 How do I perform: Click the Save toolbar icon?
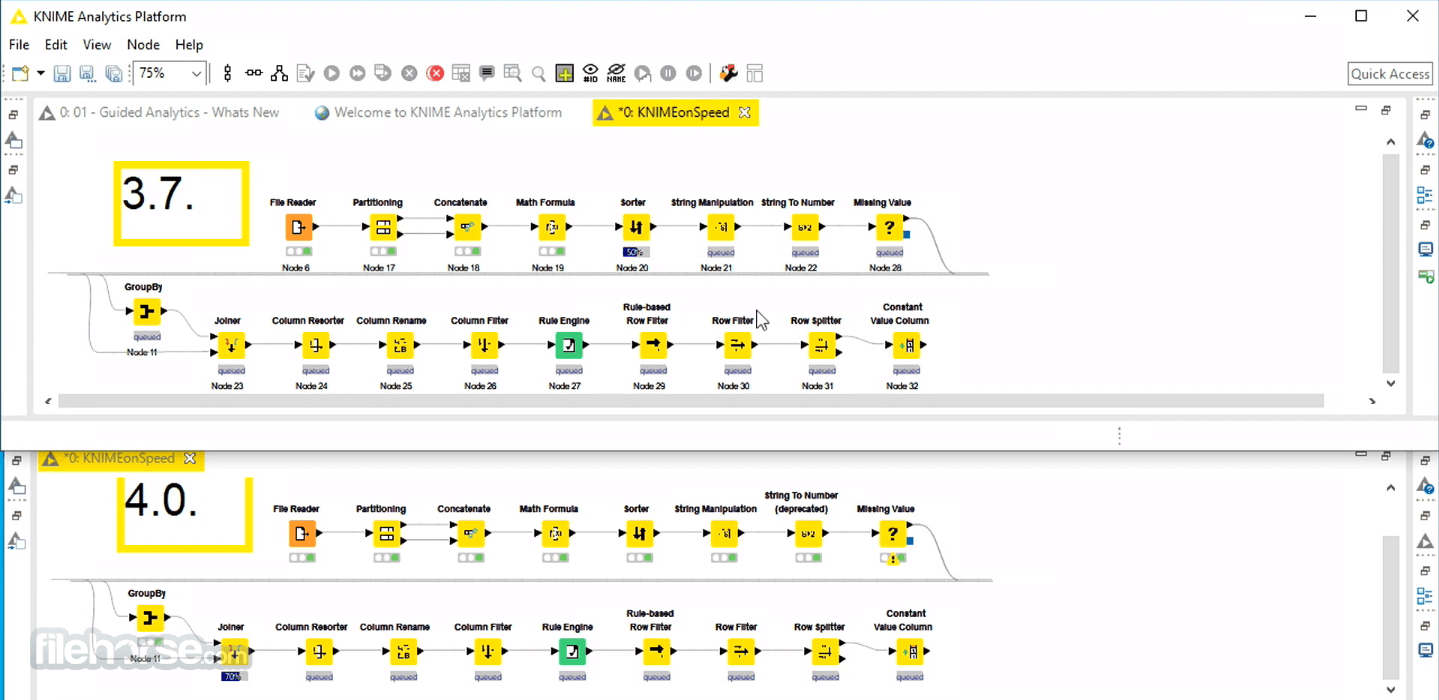[62, 73]
